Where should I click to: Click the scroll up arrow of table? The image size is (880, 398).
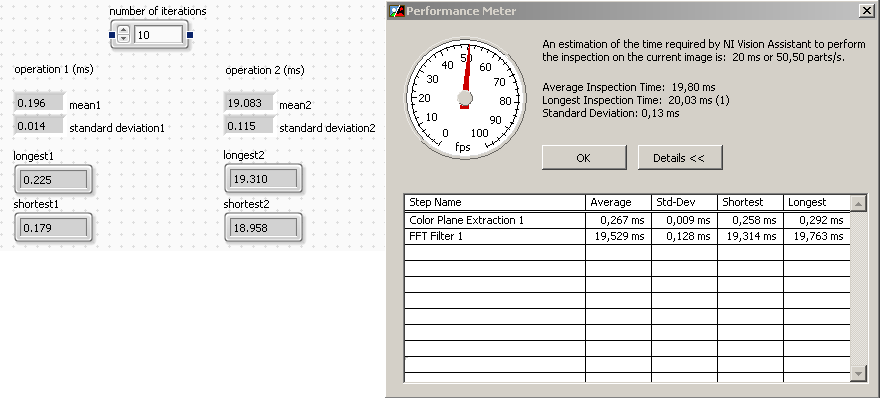859,203
